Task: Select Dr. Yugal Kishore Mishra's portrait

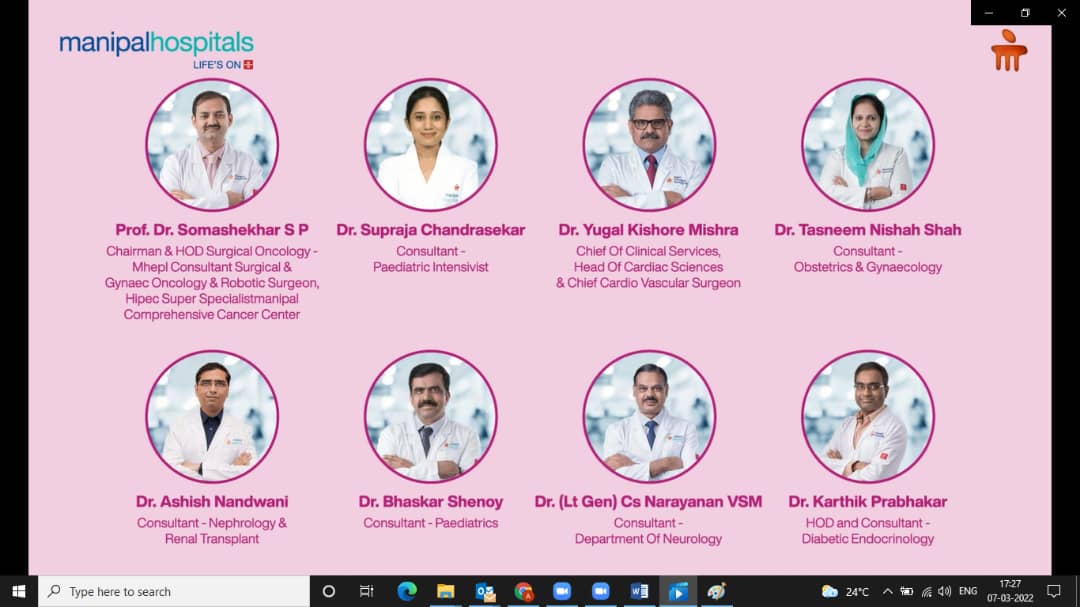Action: pos(649,145)
